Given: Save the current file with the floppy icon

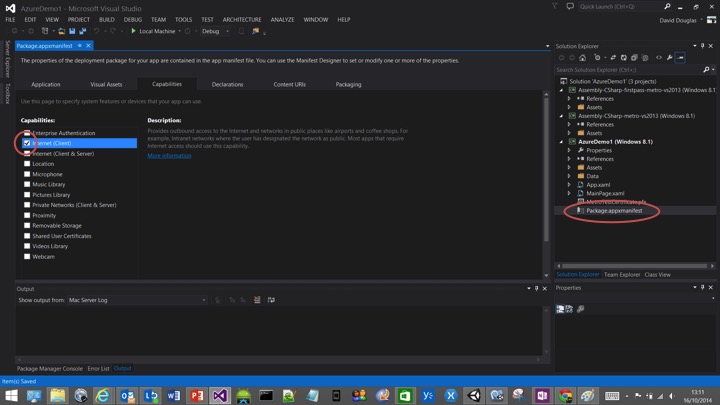Looking at the screenshot, I should coord(72,31).
